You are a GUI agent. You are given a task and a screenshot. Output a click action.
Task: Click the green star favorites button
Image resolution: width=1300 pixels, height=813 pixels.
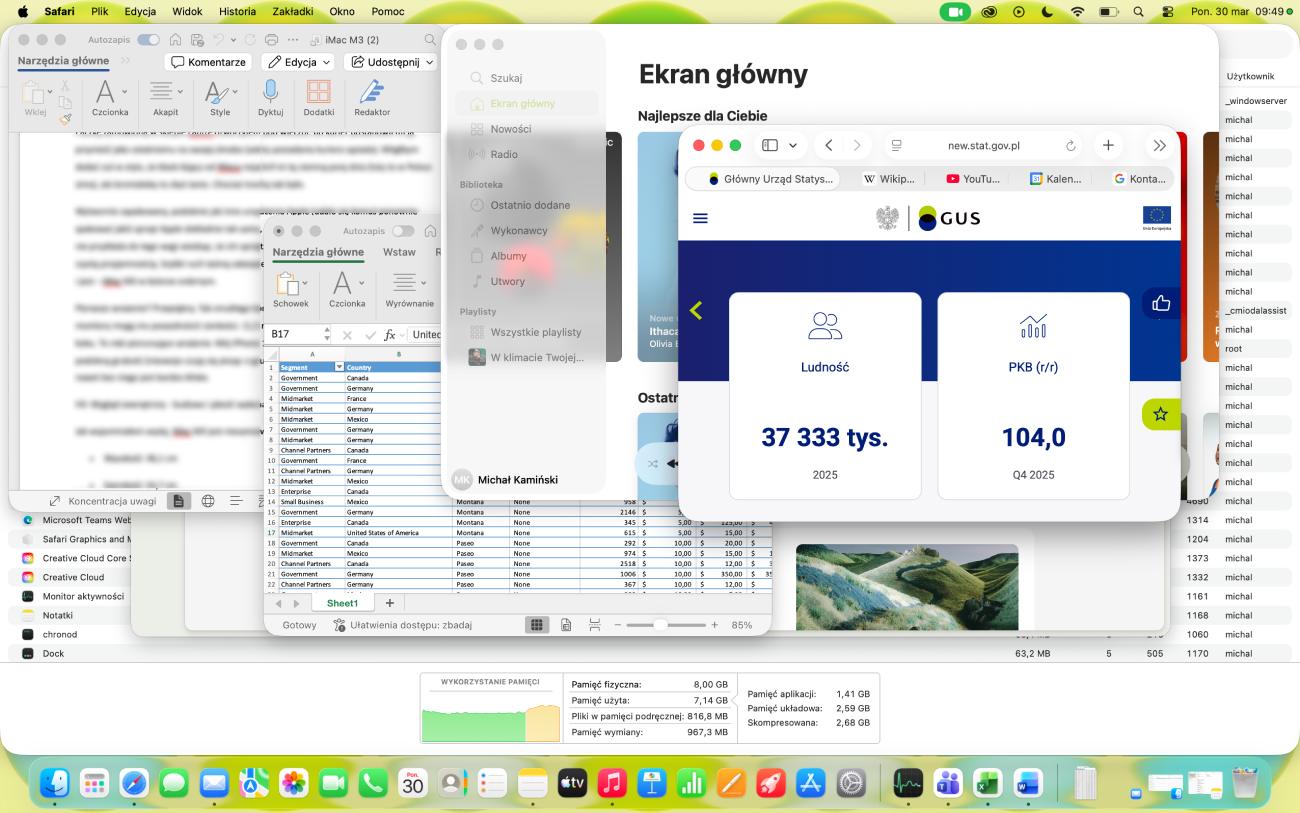pyautogui.click(x=1160, y=414)
